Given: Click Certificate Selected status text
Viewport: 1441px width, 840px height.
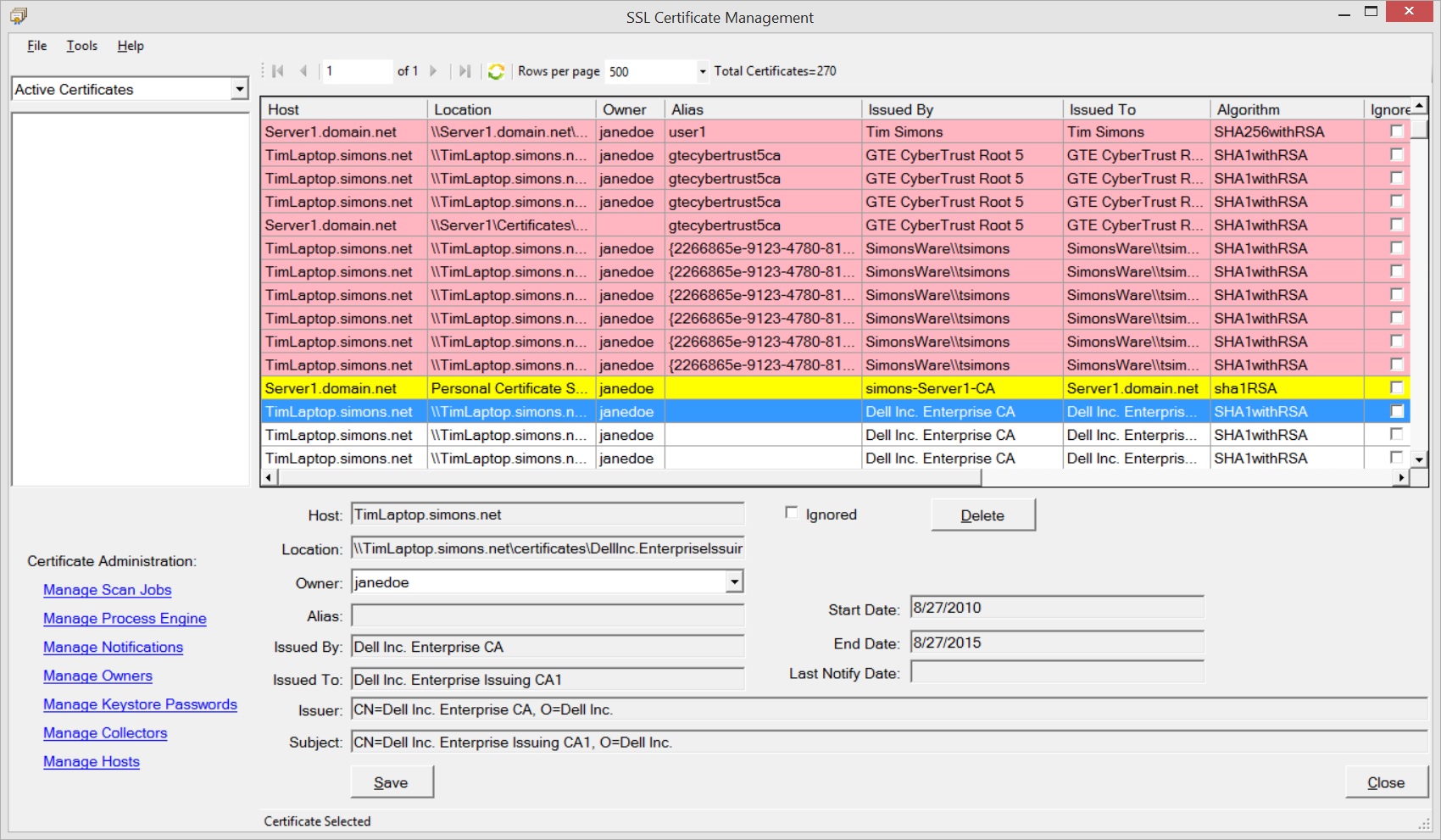Looking at the screenshot, I should coord(317,821).
